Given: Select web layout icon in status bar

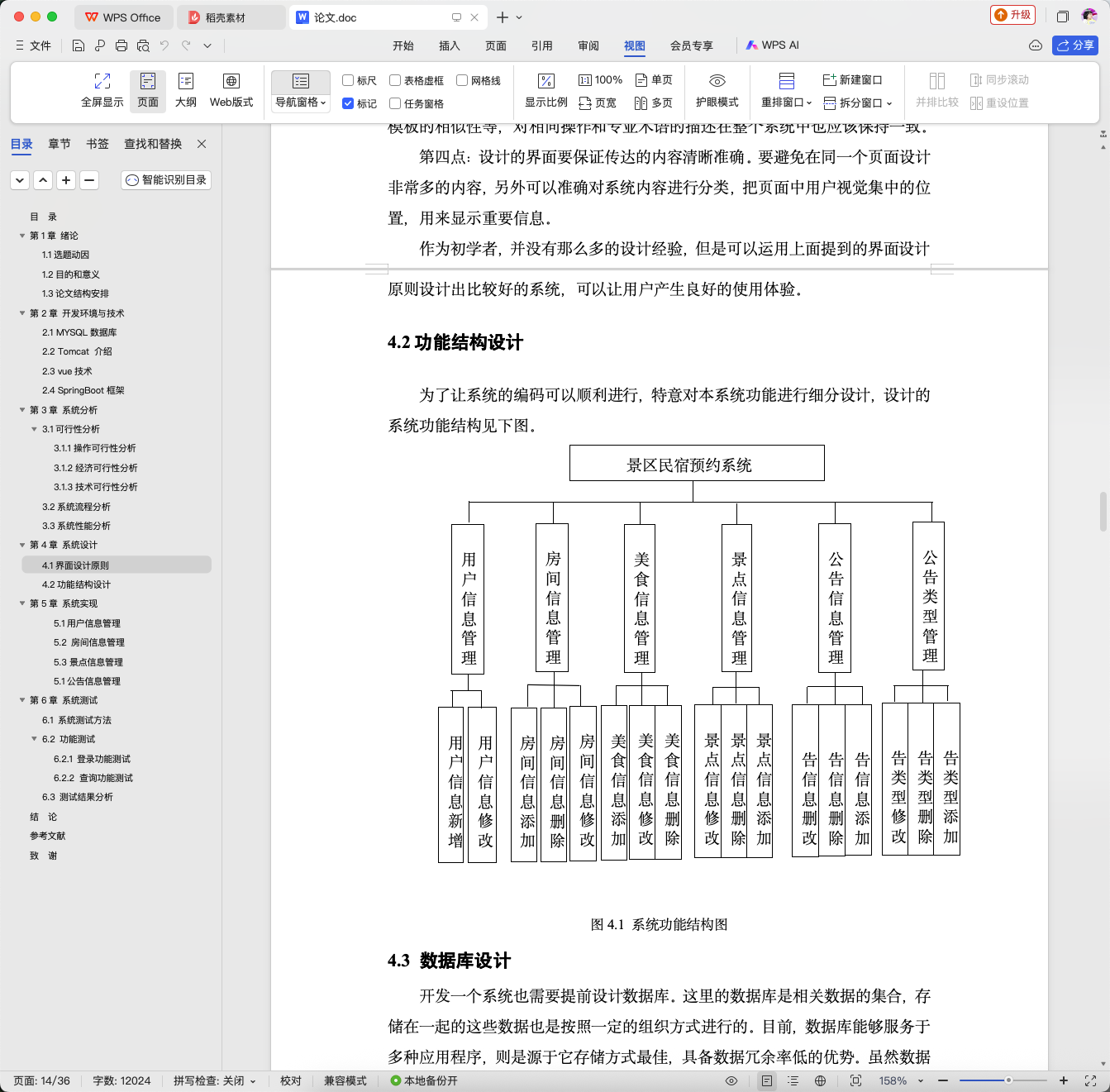Looking at the screenshot, I should 820,1080.
